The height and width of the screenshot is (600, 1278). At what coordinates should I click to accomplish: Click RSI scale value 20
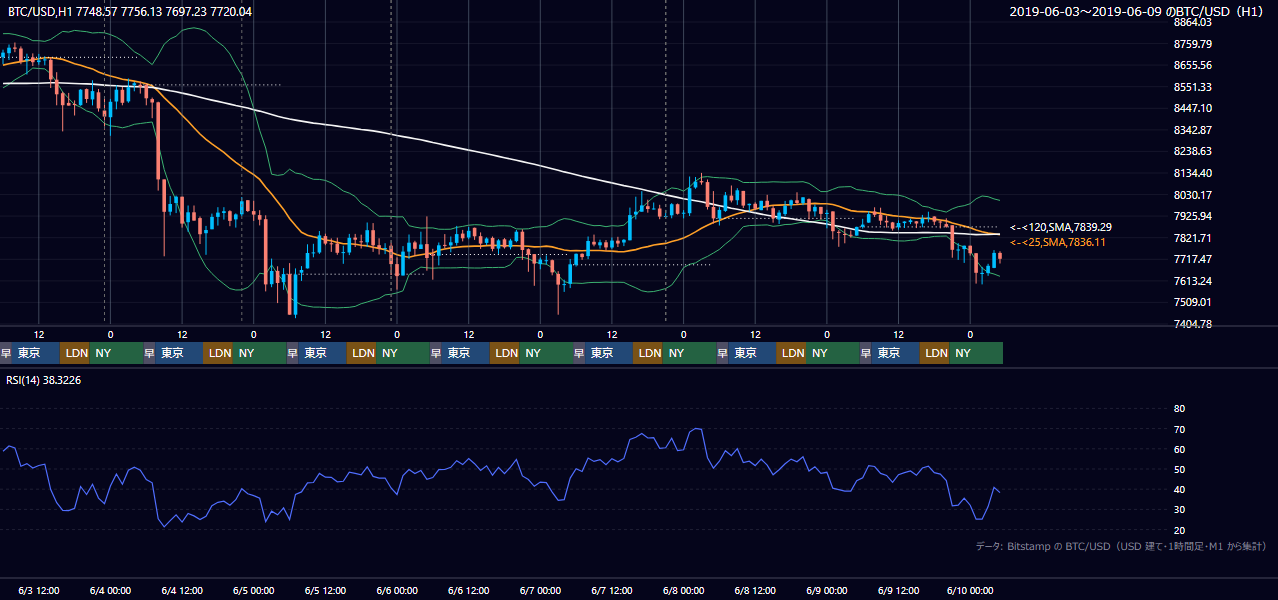click(1180, 530)
